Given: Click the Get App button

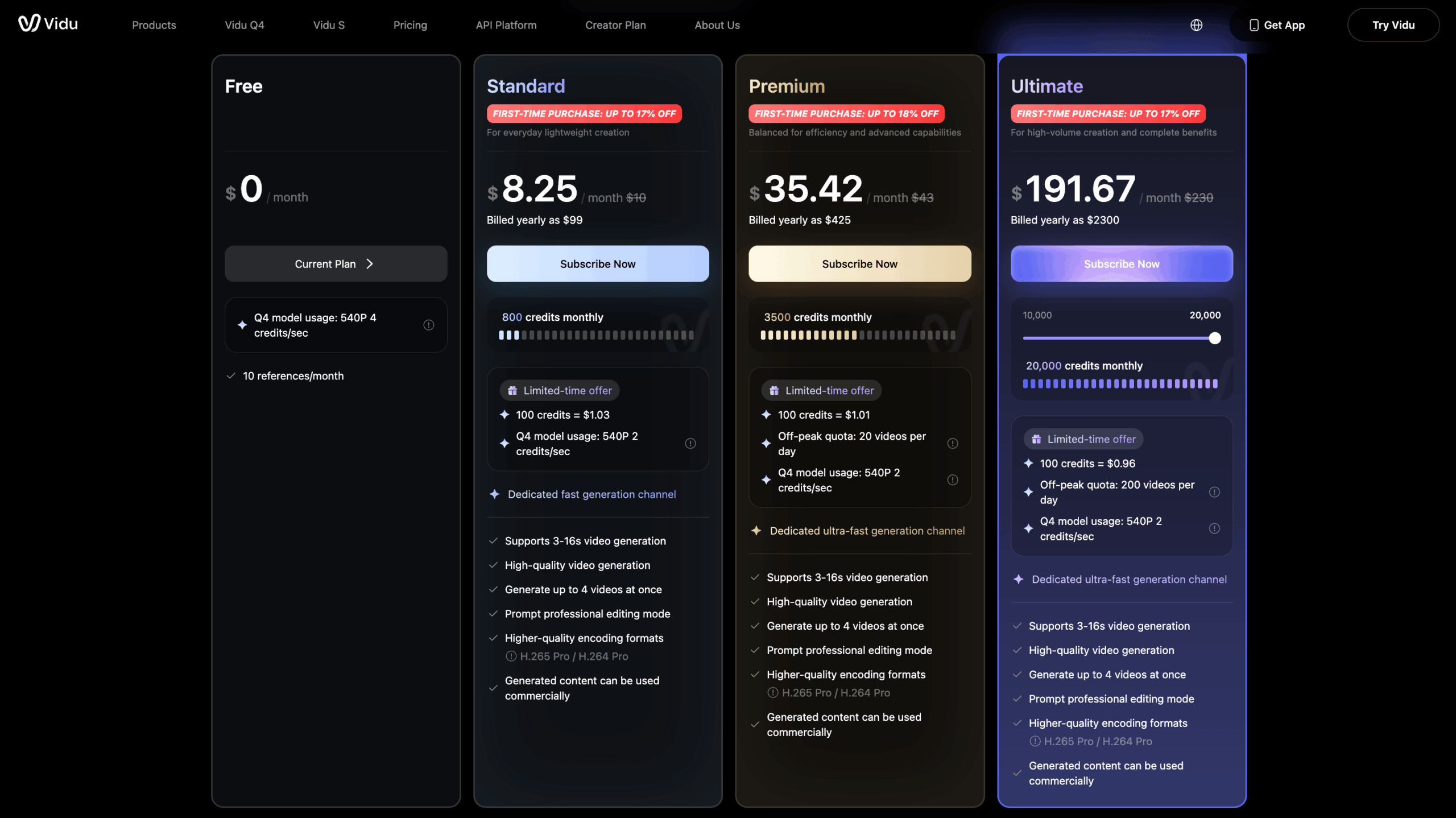Looking at the screenshot, I should (x=1276, y=25).
